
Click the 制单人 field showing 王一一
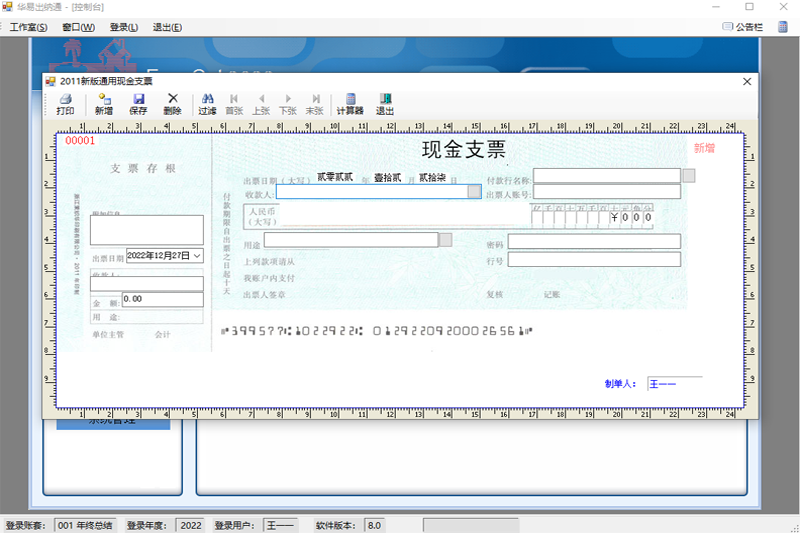(674, 384)
